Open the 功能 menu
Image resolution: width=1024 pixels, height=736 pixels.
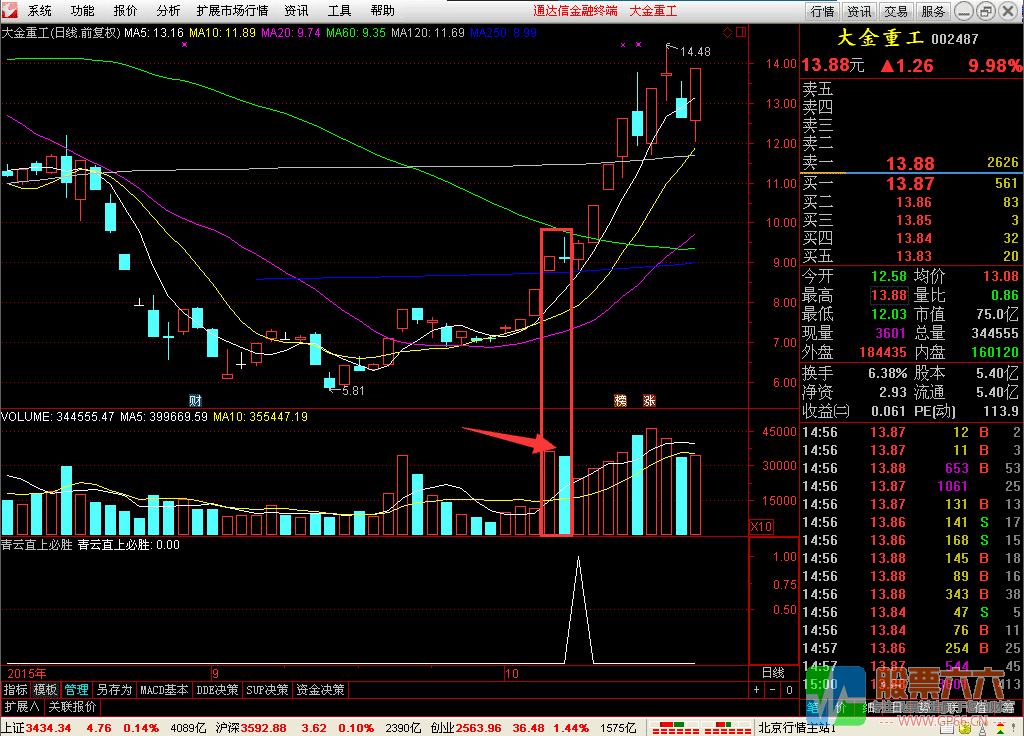(82, 10)
